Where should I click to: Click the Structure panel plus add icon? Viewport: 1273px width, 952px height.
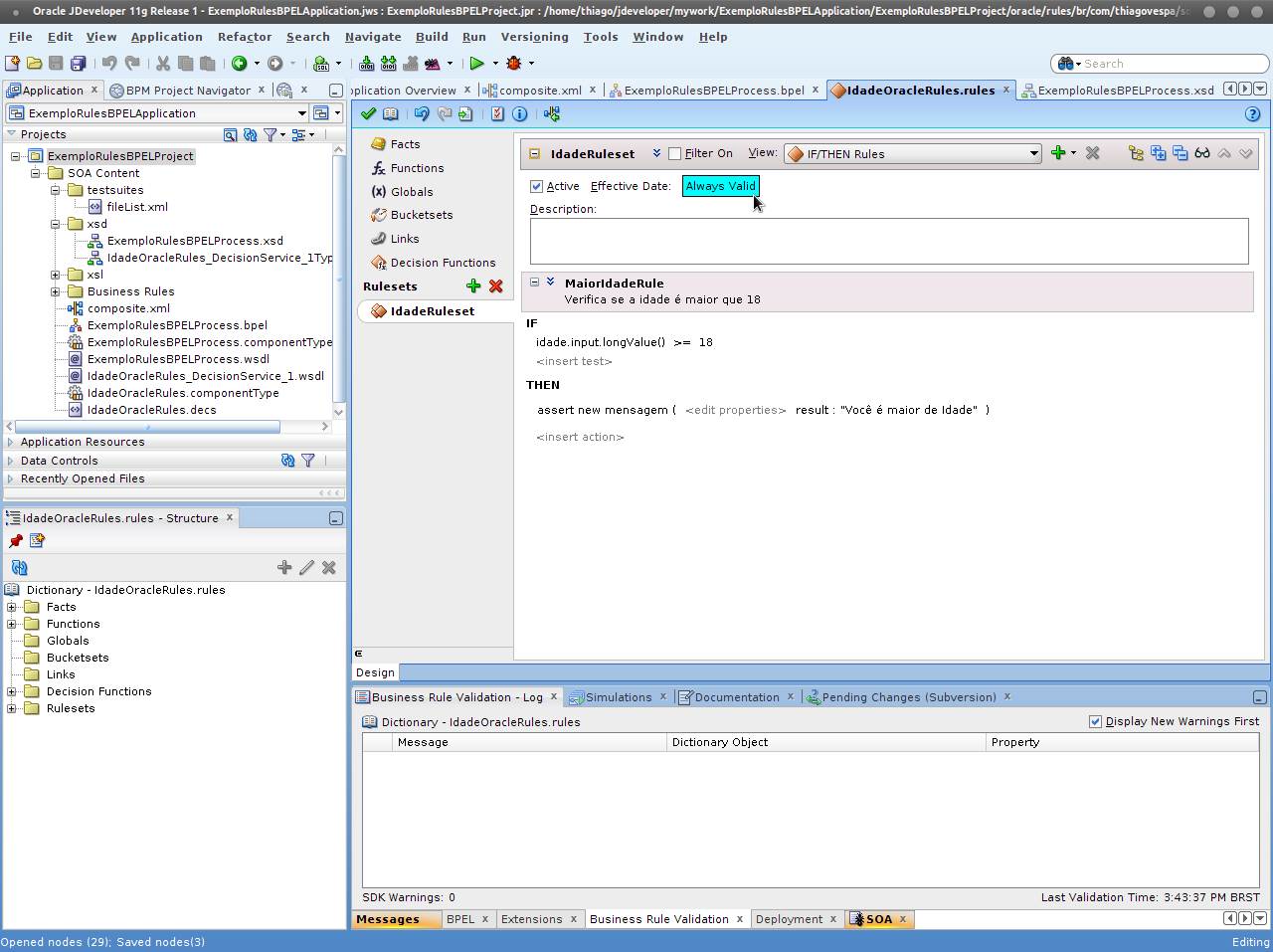click(x=284, y=567)
